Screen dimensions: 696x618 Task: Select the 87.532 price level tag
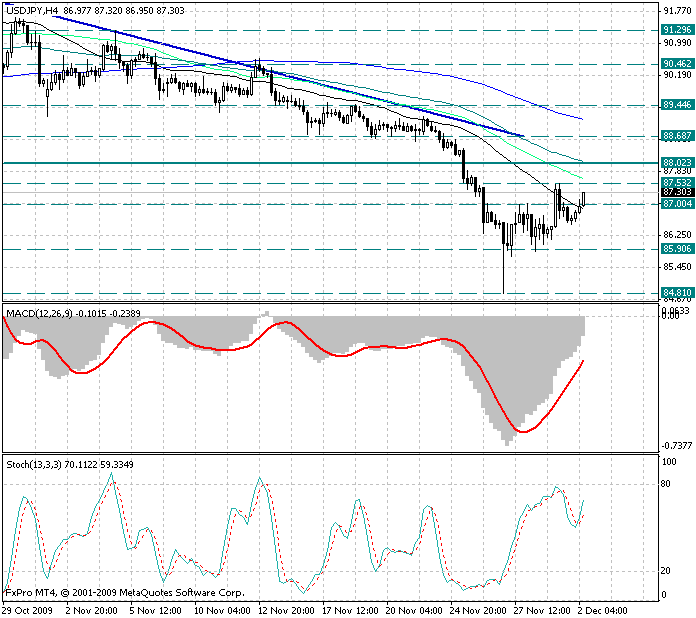[x=677, y=182]
